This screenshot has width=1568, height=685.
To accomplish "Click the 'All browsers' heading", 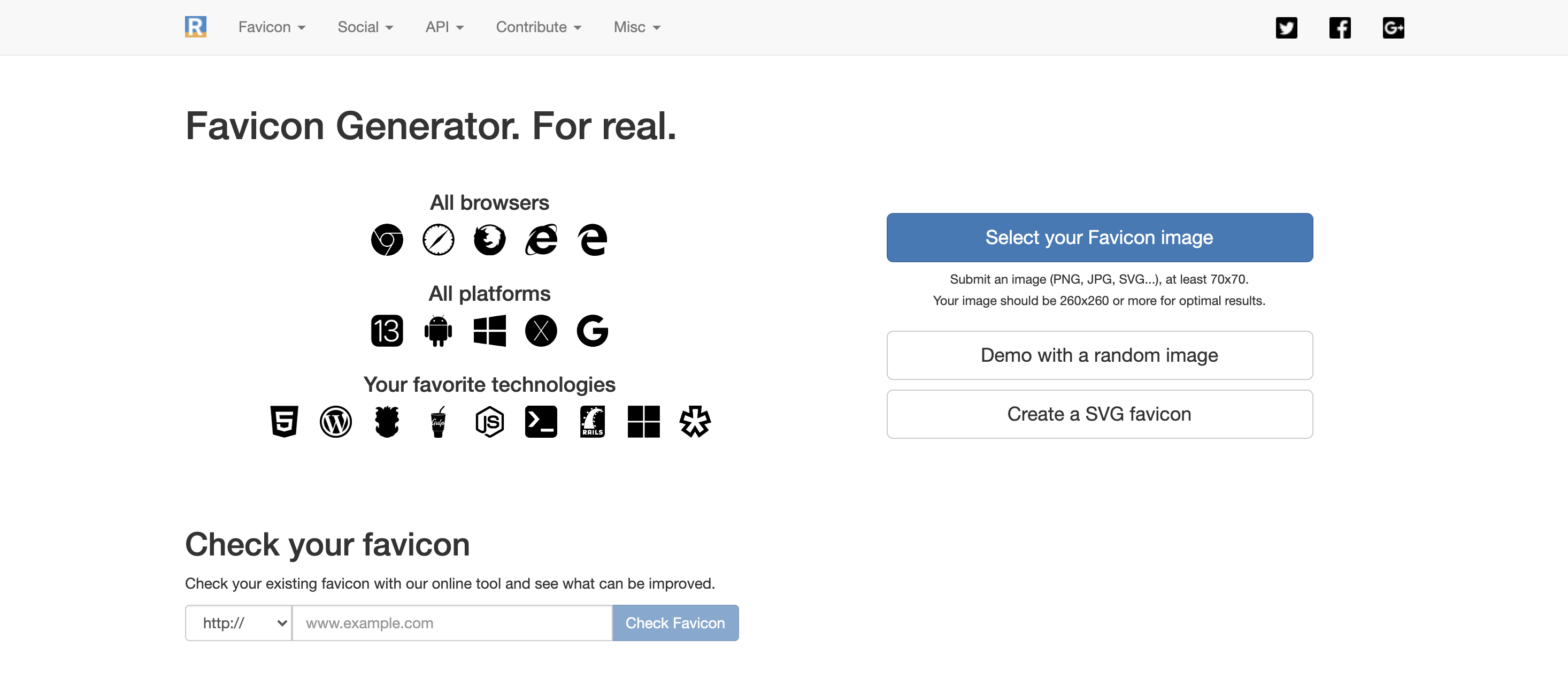I will 489,203.
